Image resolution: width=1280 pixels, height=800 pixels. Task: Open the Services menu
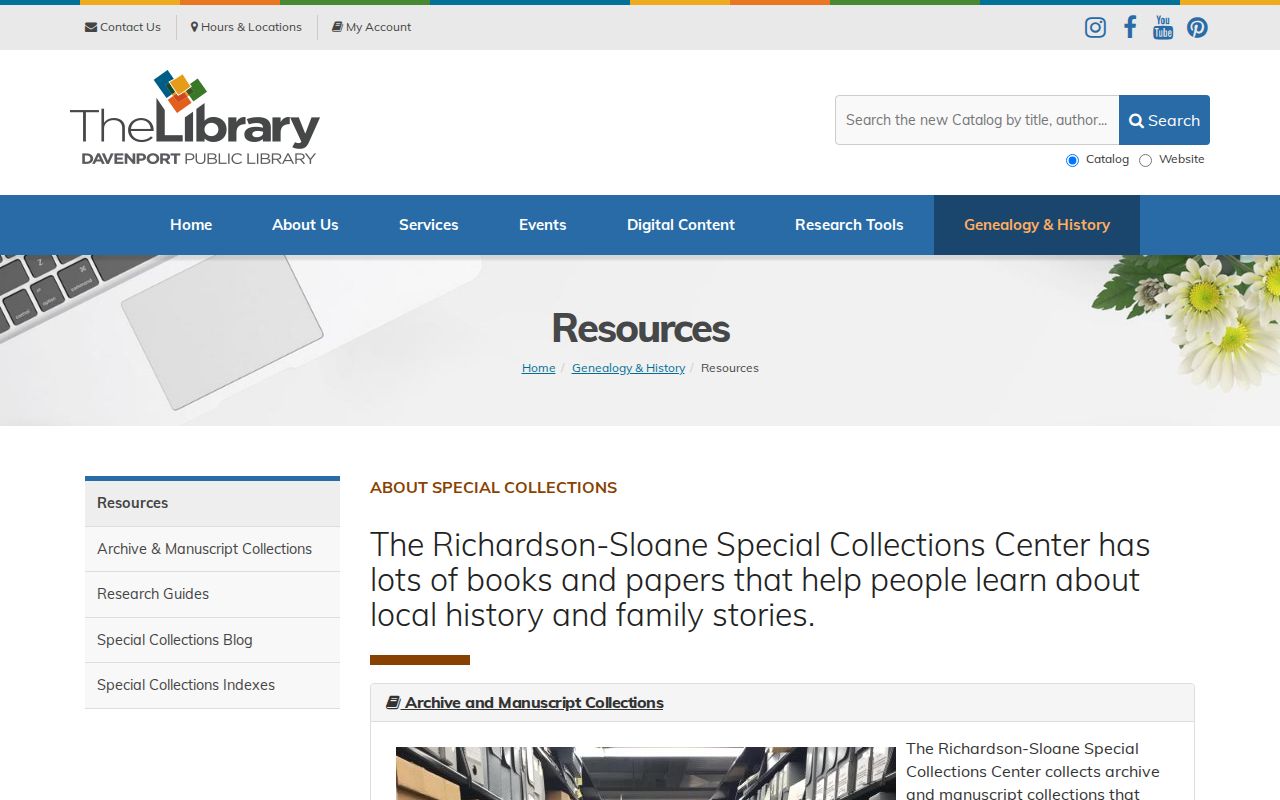coord(429,225)
